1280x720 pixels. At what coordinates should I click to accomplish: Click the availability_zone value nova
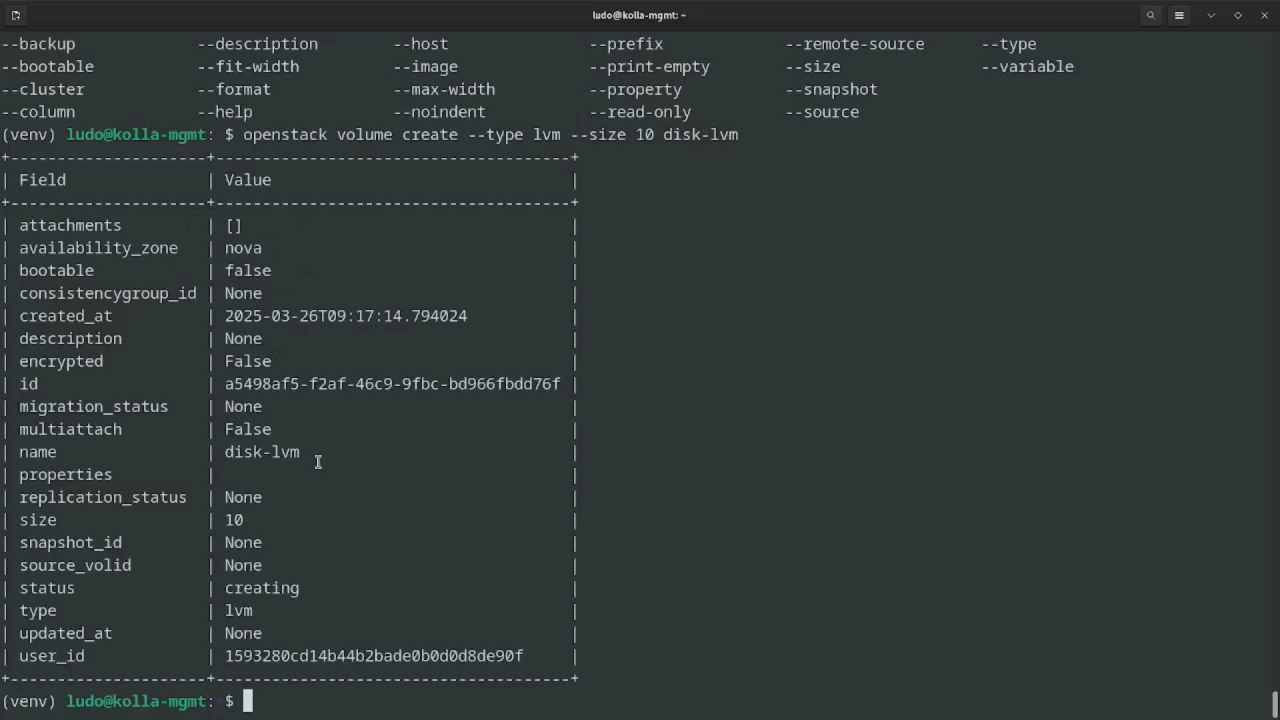click(x=243, y=248)
